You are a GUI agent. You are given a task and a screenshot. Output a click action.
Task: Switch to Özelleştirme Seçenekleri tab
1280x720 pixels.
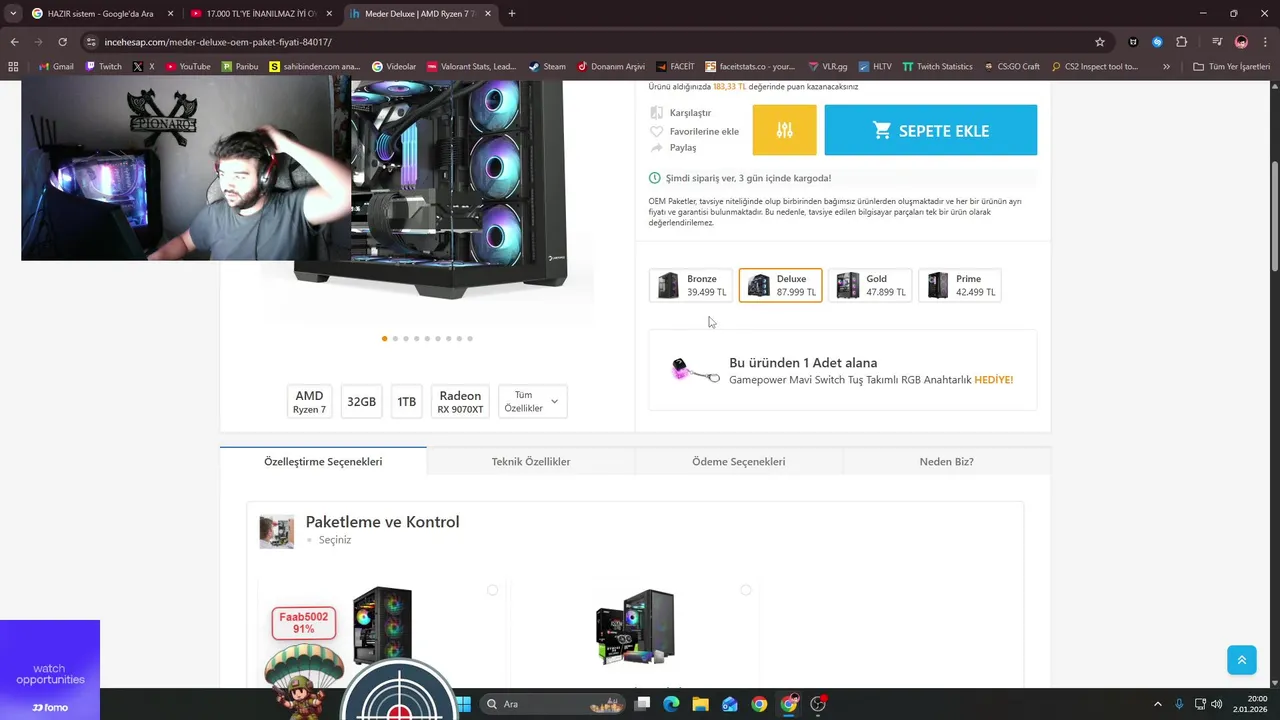coord(323,461)
